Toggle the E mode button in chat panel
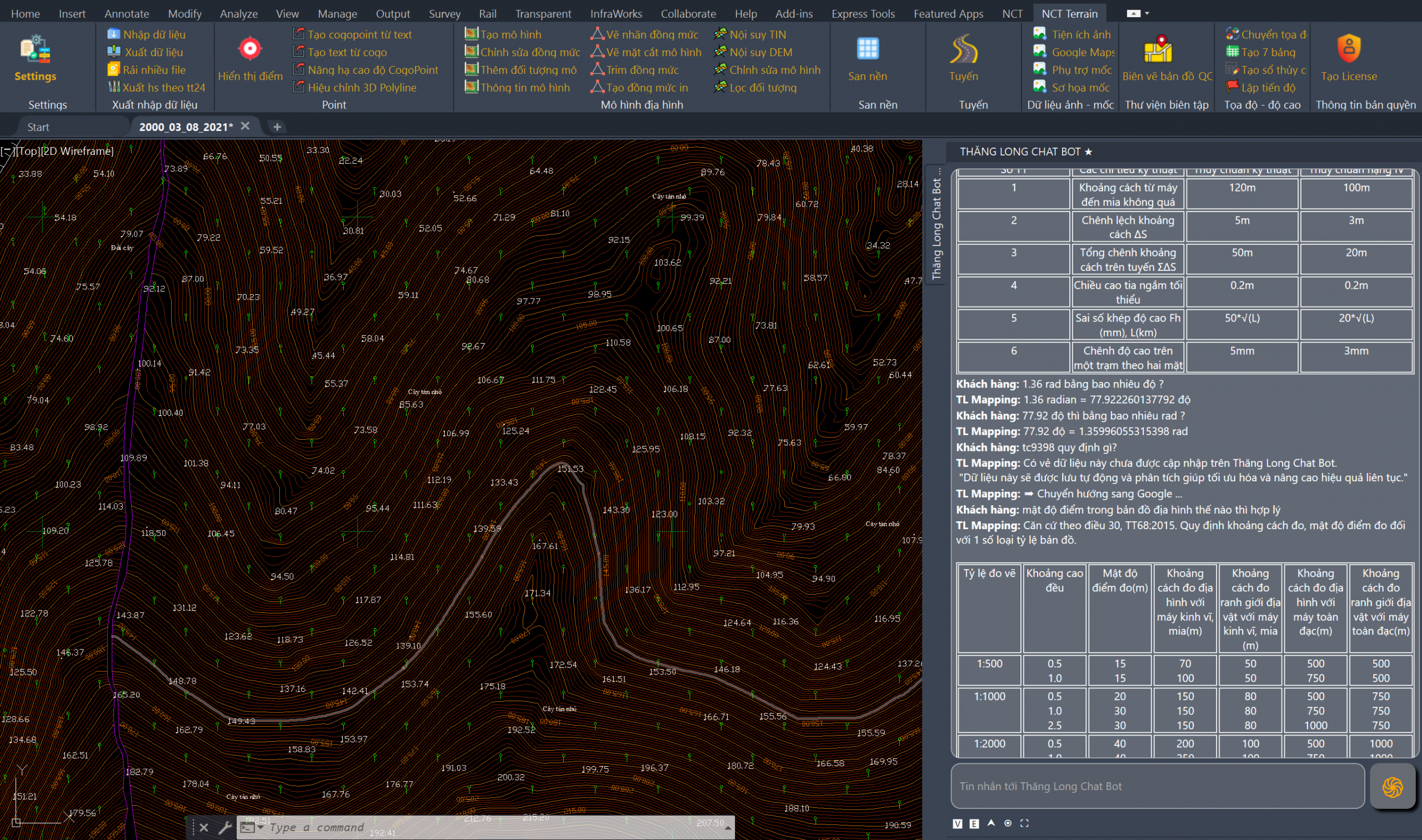 pos(974,823)
